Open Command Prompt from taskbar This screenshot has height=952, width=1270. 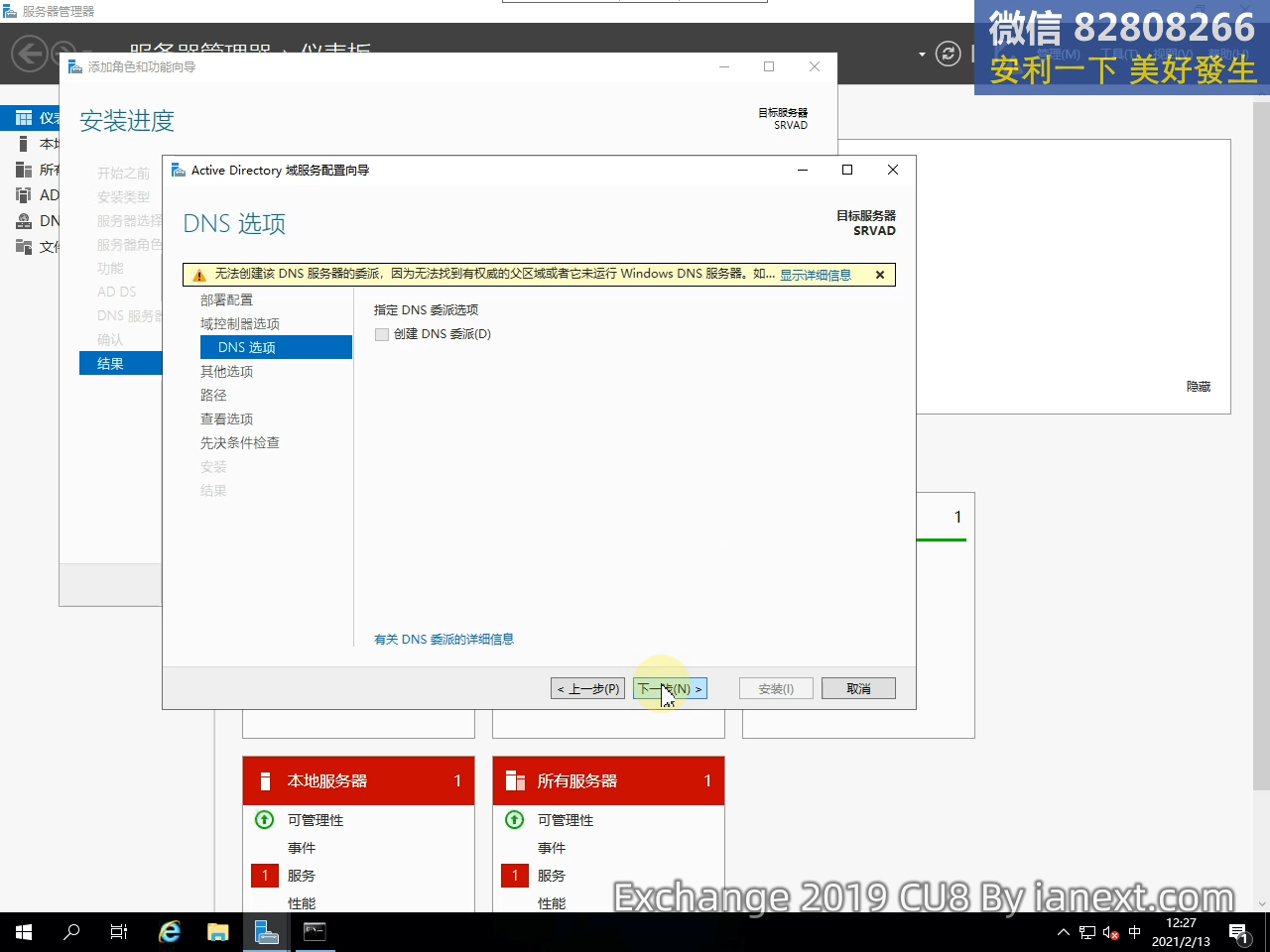[x=315, y=932]
